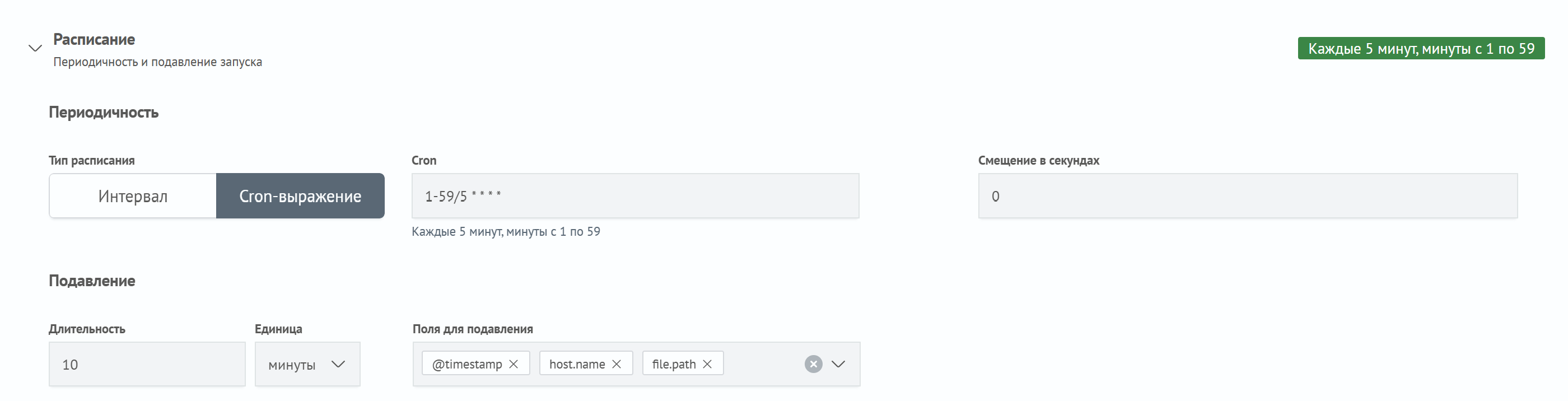The image size is (1568, 401).
Task: Click the Расписание section title
Action: tap(94, 40)
